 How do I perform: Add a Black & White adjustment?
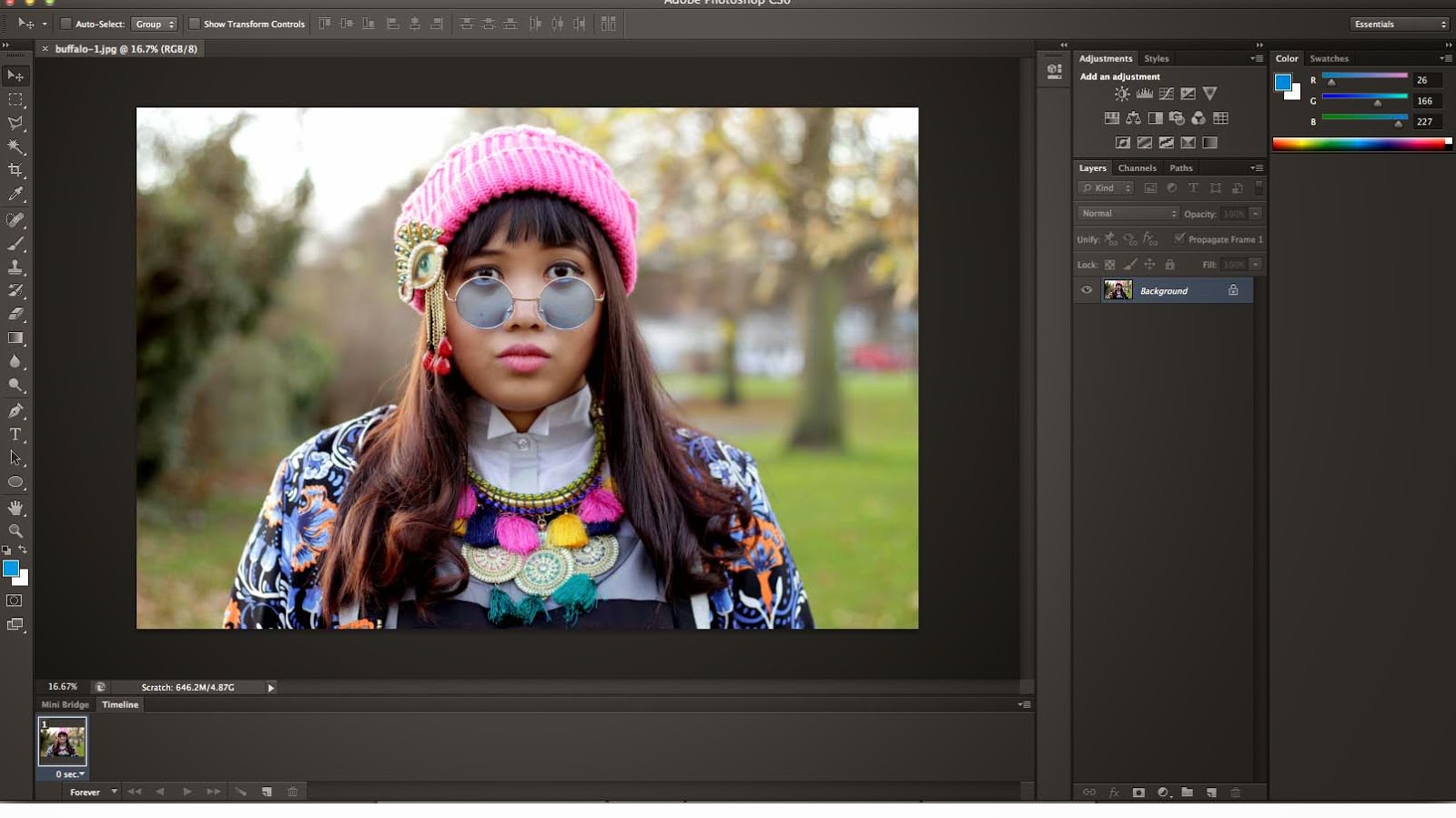coord(1156,118)
